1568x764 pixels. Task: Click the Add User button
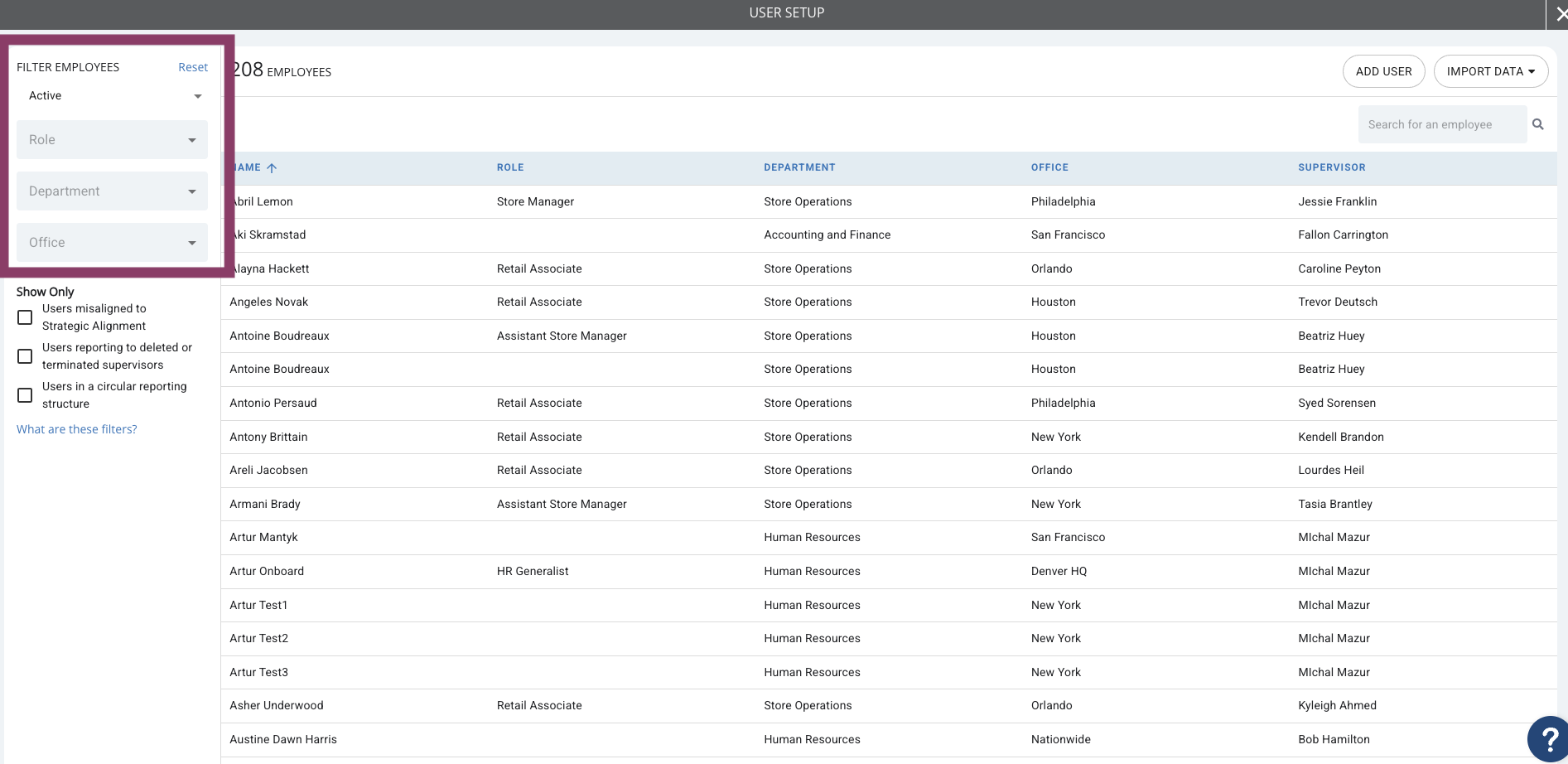[x=1383, y=71]
